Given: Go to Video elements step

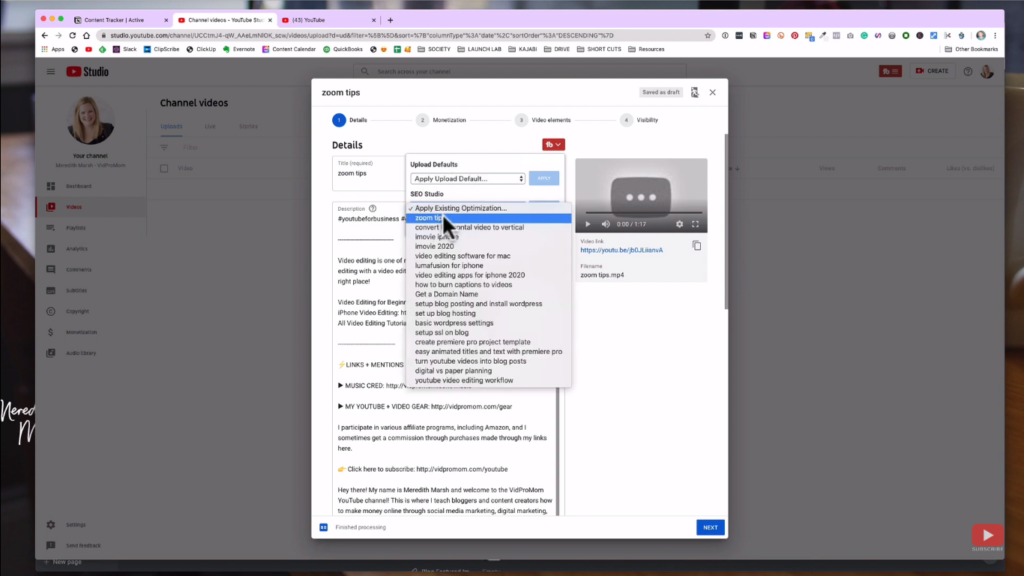Looking at the screenshot, I should [x=543, y=120].
